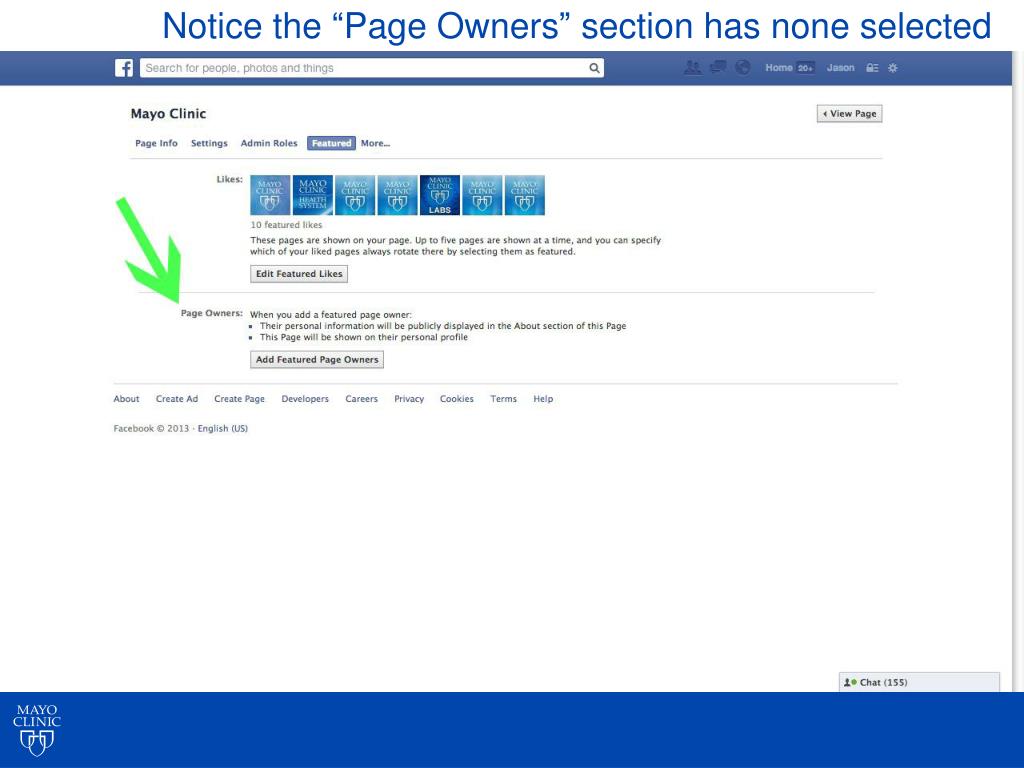Click the Edit Featured Likes button
The width and height of the screenshot is (1024, 768).
coord(299,274)
